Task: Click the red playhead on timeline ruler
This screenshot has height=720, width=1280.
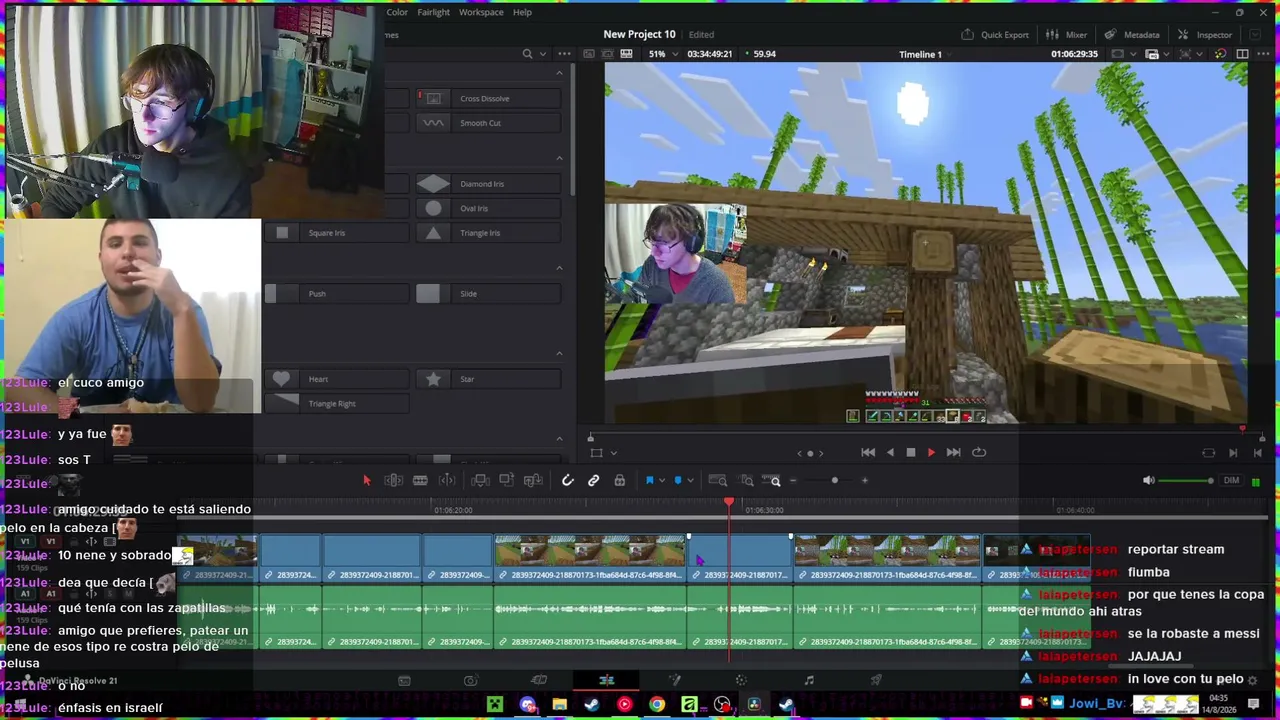Action: pos(729,502)
